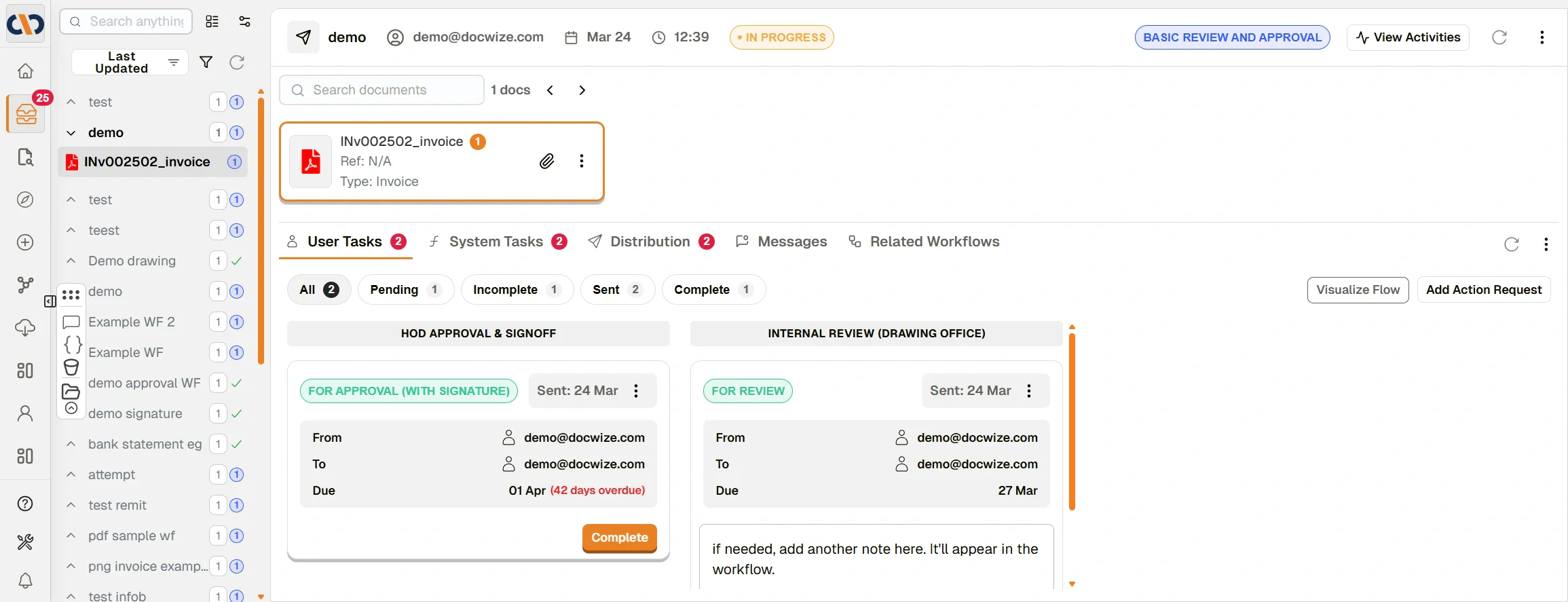Open the help question mark icon

[x=25, y=504]
